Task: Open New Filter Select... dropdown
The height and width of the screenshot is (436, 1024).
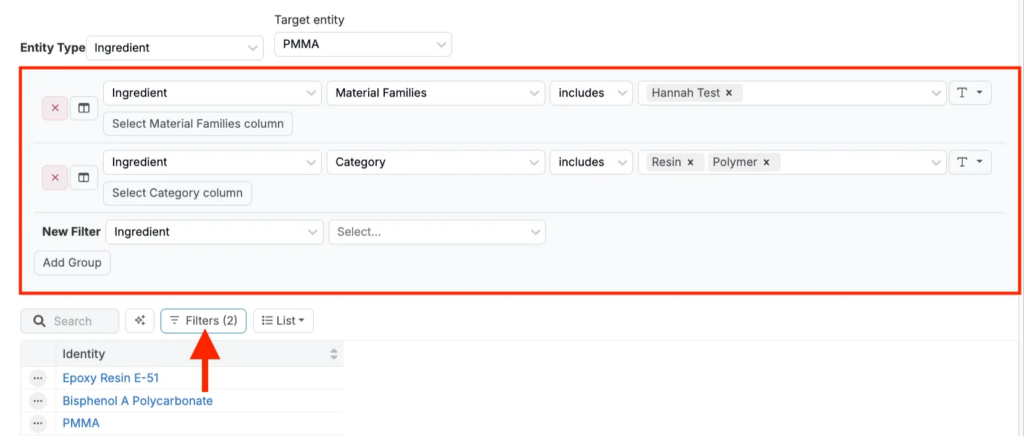Action: click(436, 231)
